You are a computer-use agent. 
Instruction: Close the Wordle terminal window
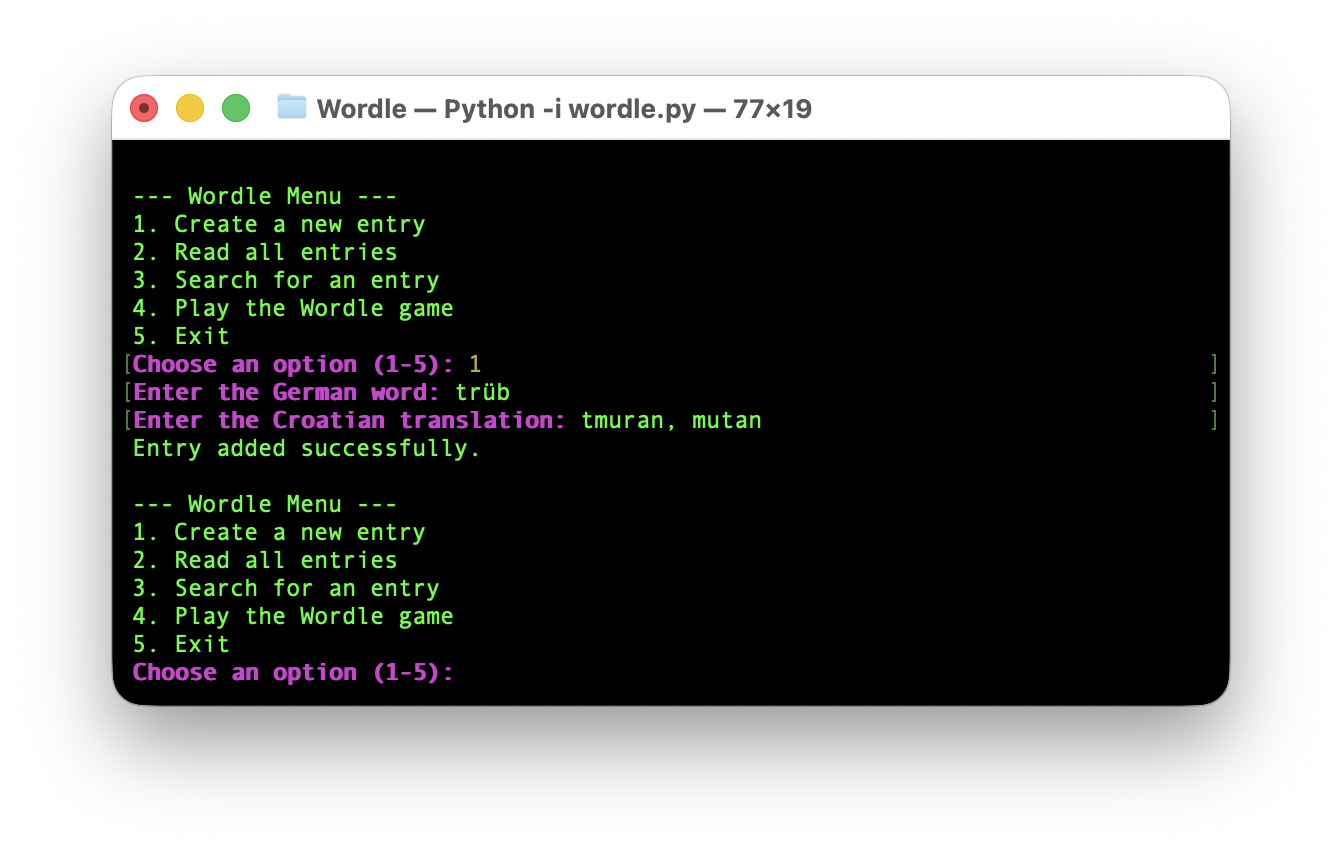coord(144,108)
